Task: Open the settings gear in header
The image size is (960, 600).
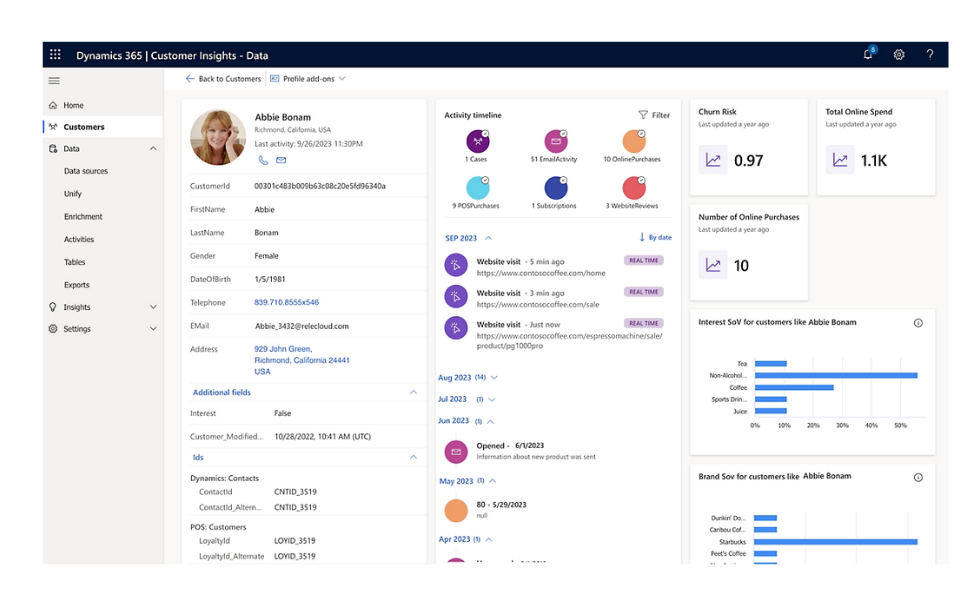Action: pyautogui.click(x=899, y=54)
